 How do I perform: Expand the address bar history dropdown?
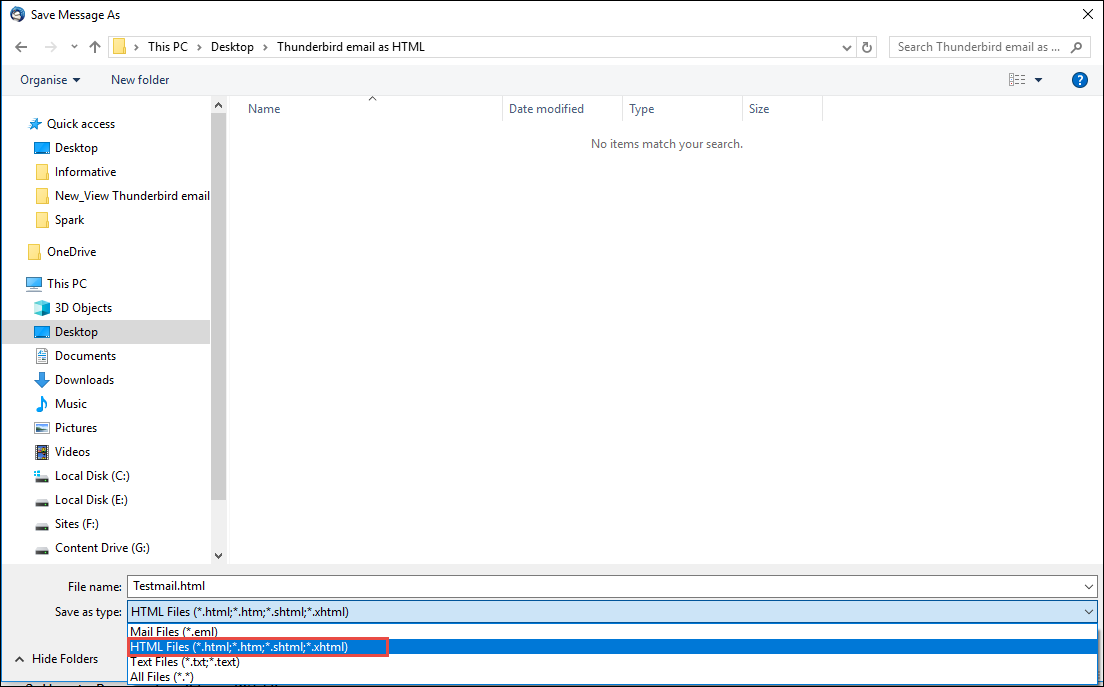tap(846, 47)
